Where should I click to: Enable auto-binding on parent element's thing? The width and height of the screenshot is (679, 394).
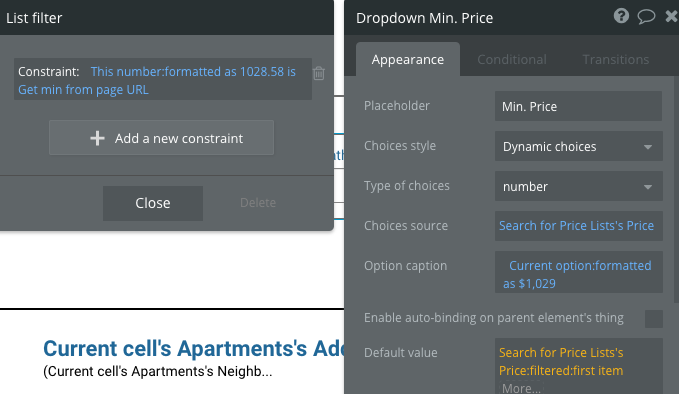tap(653, 319)
